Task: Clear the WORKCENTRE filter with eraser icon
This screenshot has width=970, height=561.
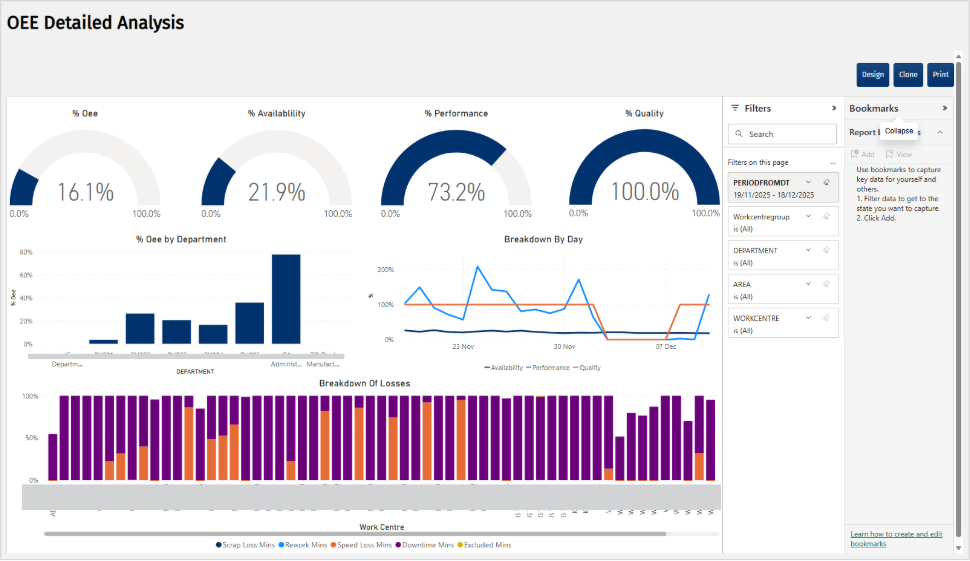Action: tap(826, 318)
